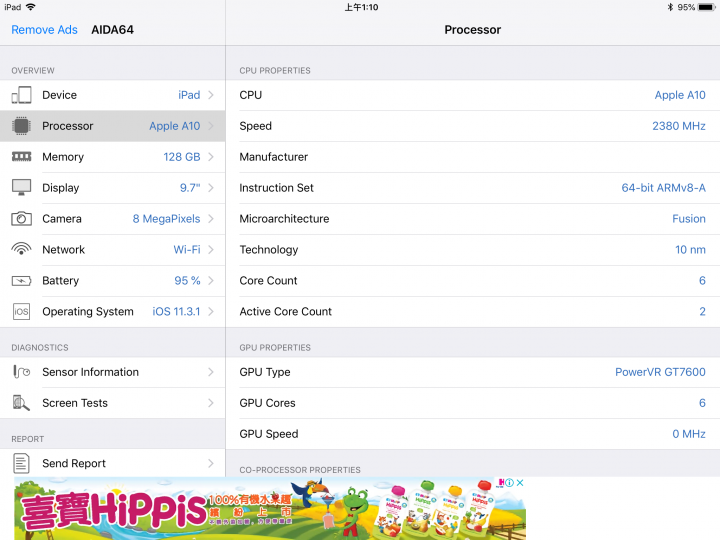720x540 pixels.
Task: Open Operating System details
Action: (112, 311)
